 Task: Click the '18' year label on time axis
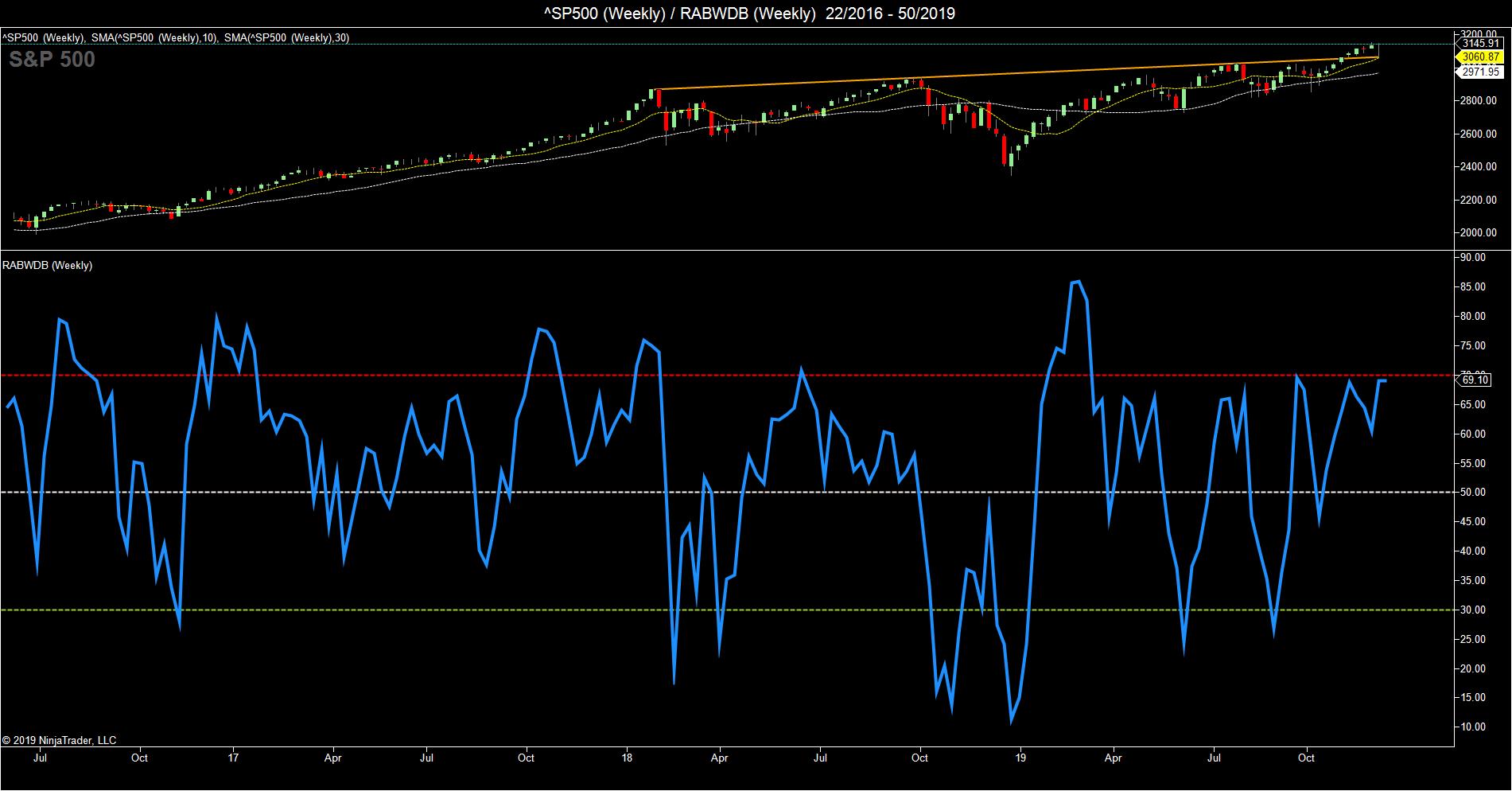click(628, 758)
